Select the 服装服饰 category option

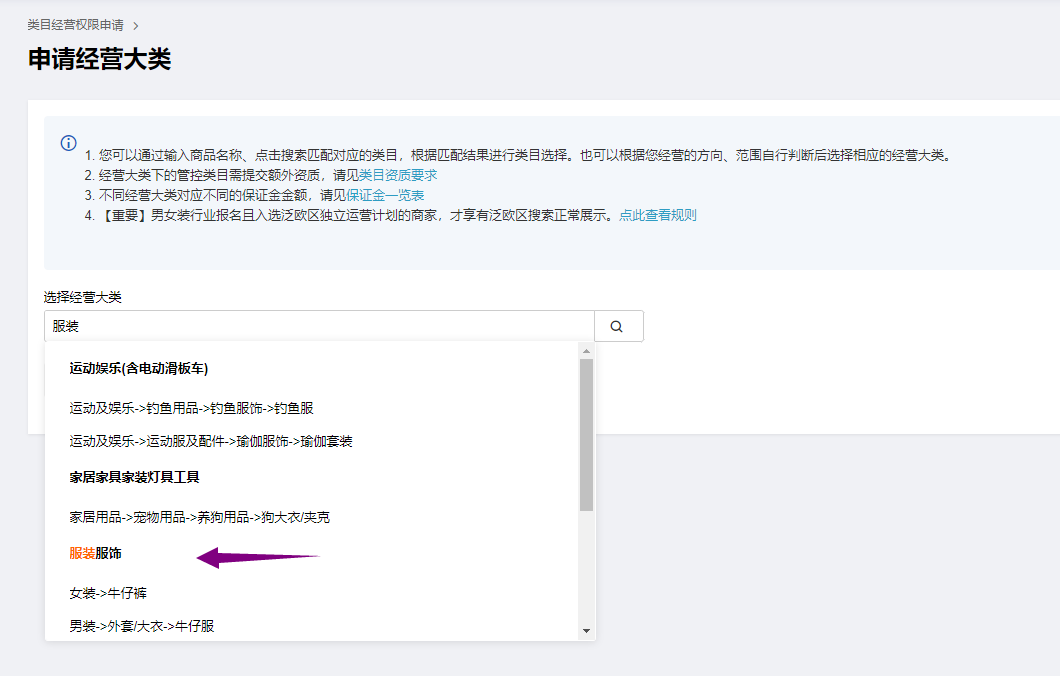(96, 553)
